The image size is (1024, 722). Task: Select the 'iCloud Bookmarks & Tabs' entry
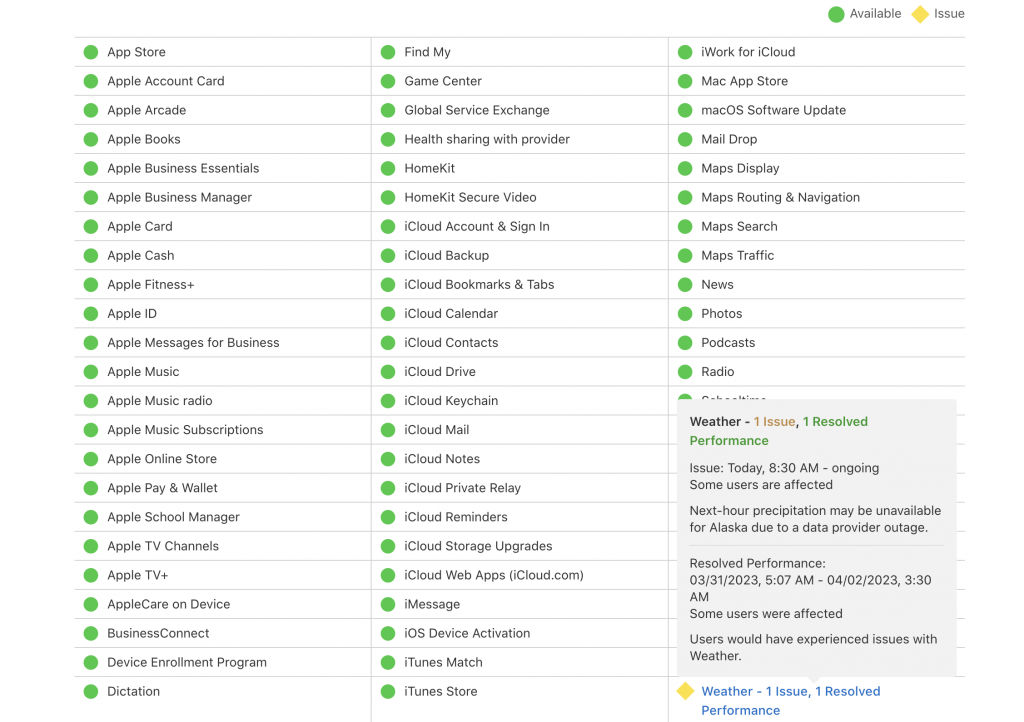[x=479, y=285]
